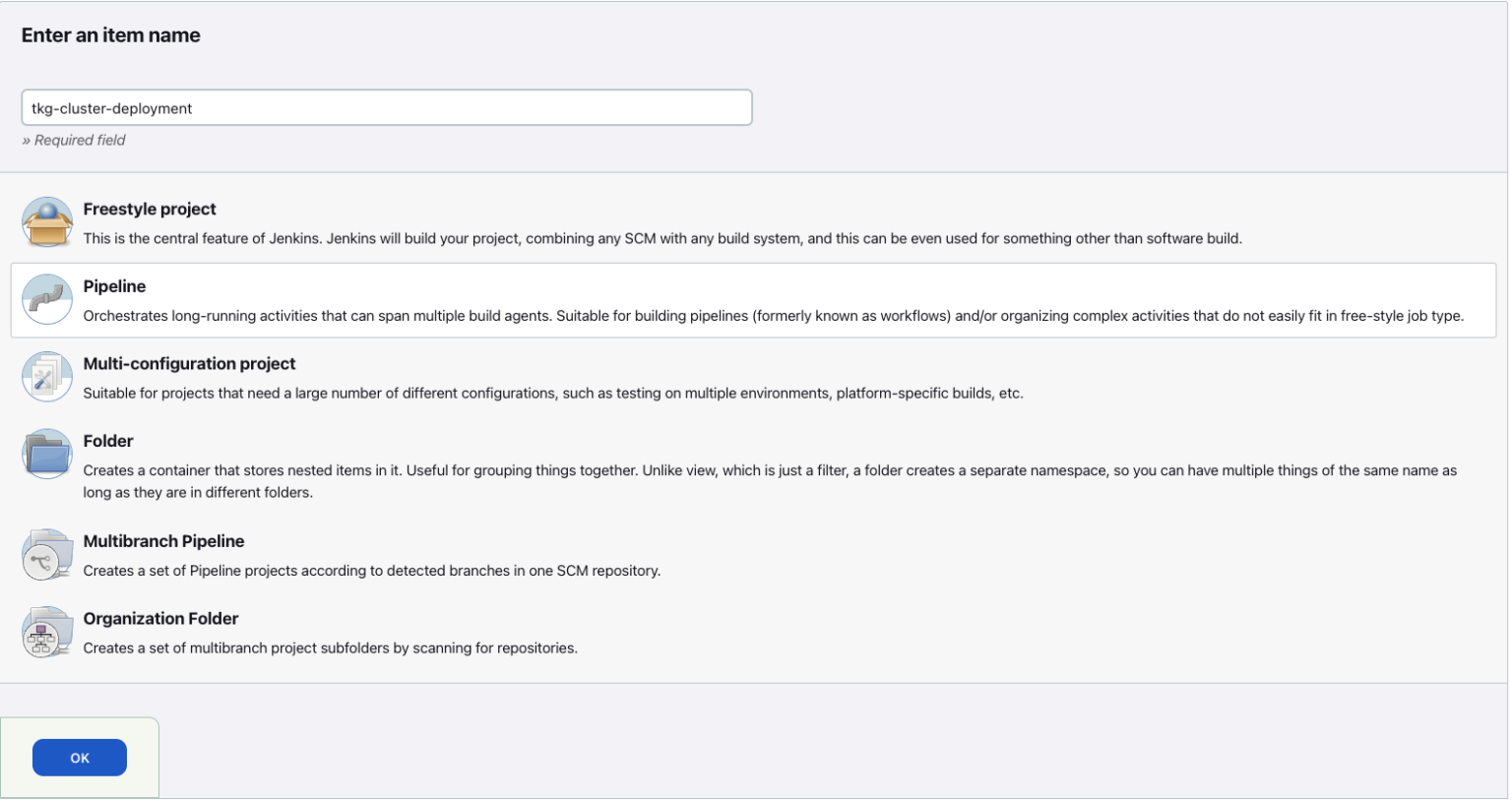Click the Multibranch Pipeline description text

point(371,571)
